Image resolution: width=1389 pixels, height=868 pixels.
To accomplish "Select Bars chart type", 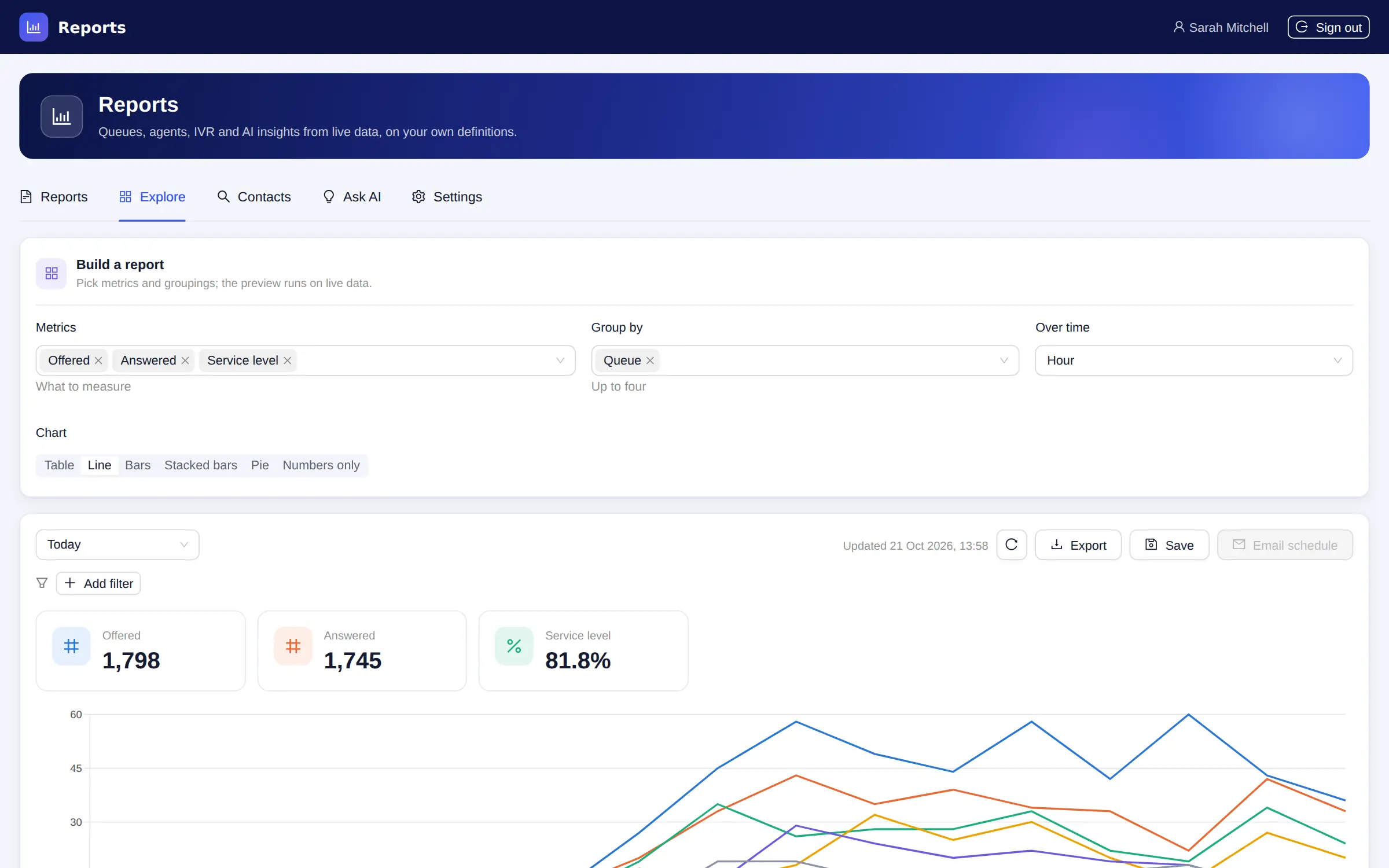I will pyautogui.click(x=138, y=465).
